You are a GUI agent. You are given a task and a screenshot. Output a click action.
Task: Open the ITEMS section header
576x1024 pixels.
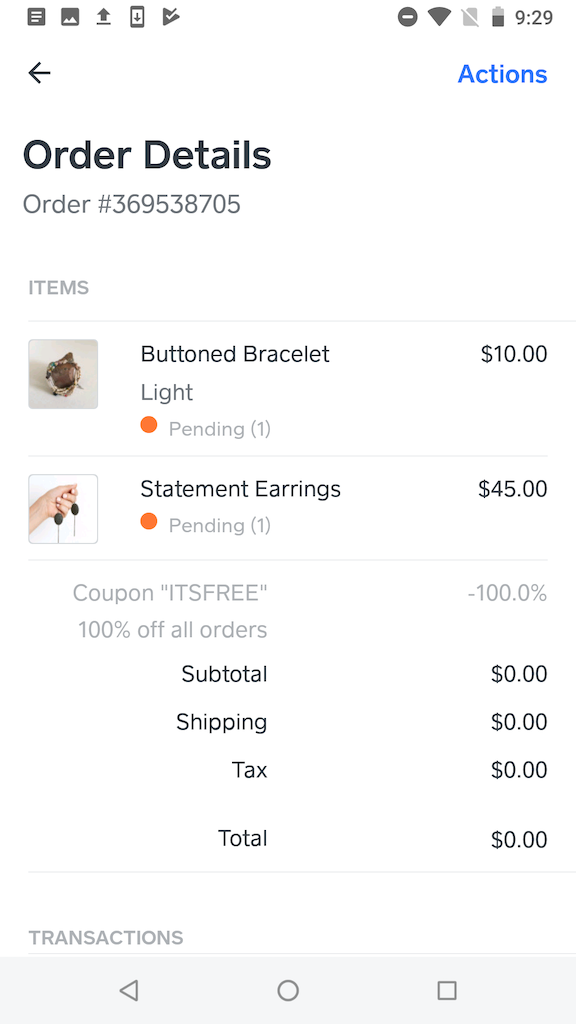59,287
